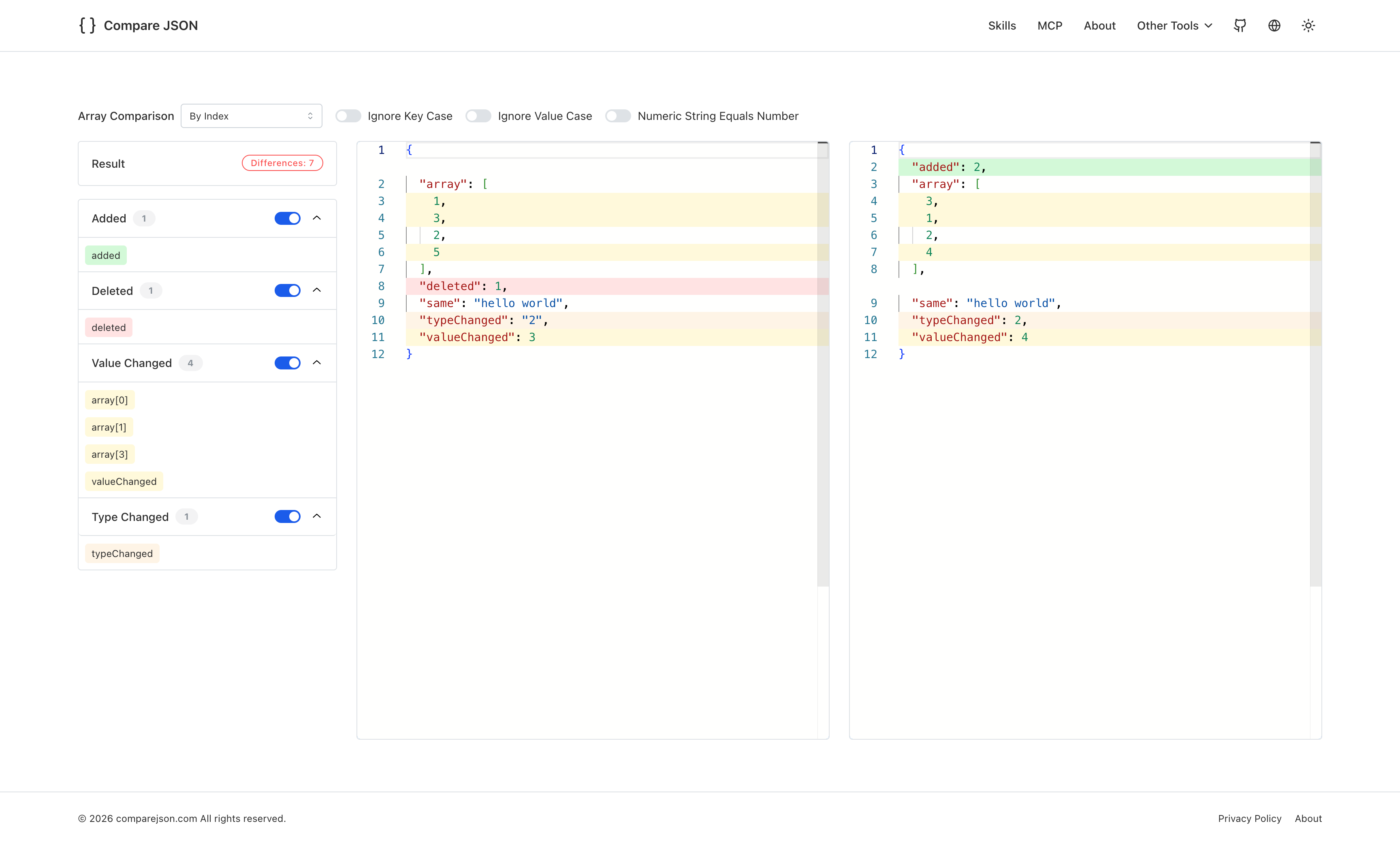
Task: Click the Compare JSON braces logo
Action: [87, 26]
